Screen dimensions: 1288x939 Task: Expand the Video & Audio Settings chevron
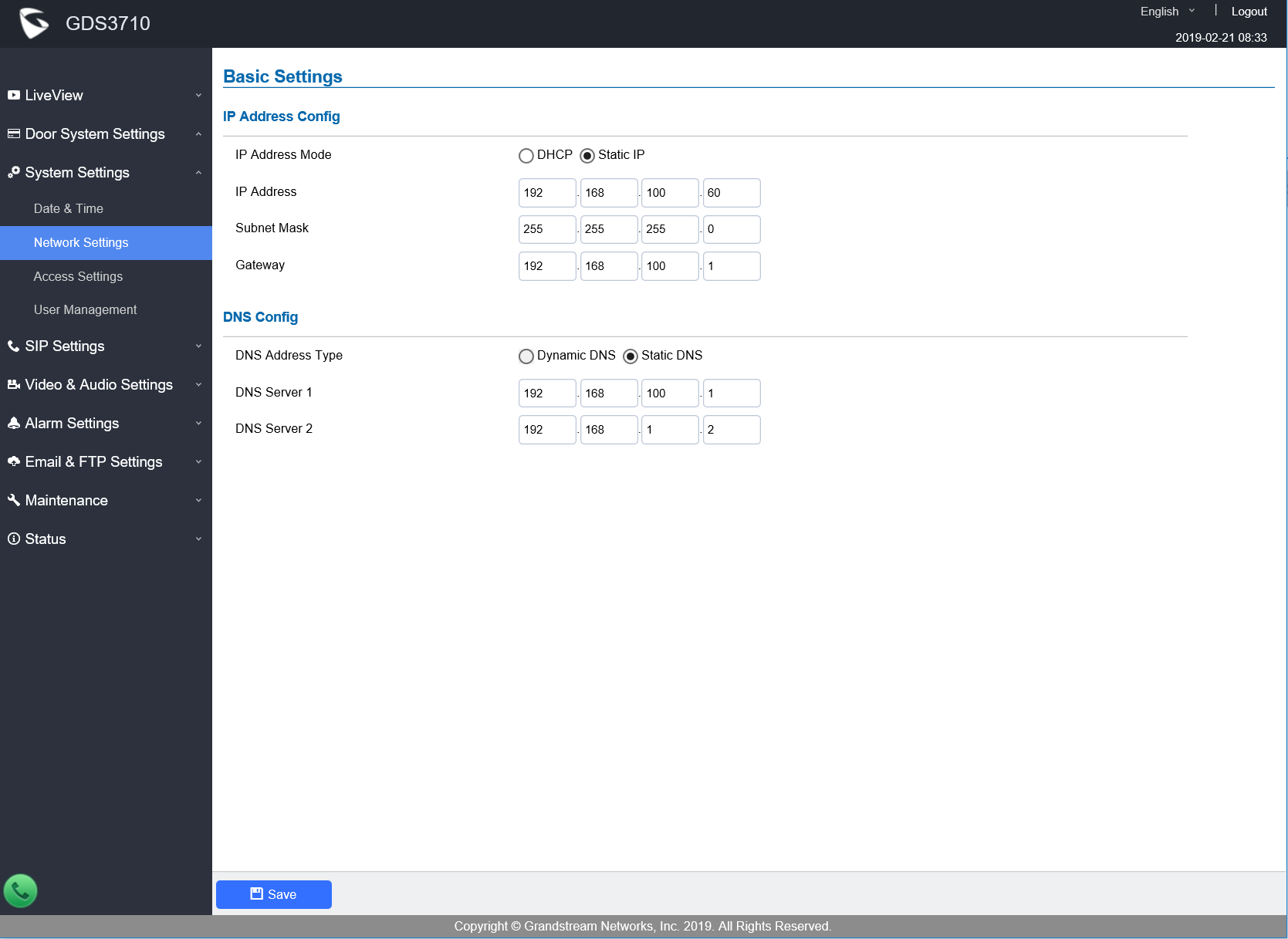point(198,384)
